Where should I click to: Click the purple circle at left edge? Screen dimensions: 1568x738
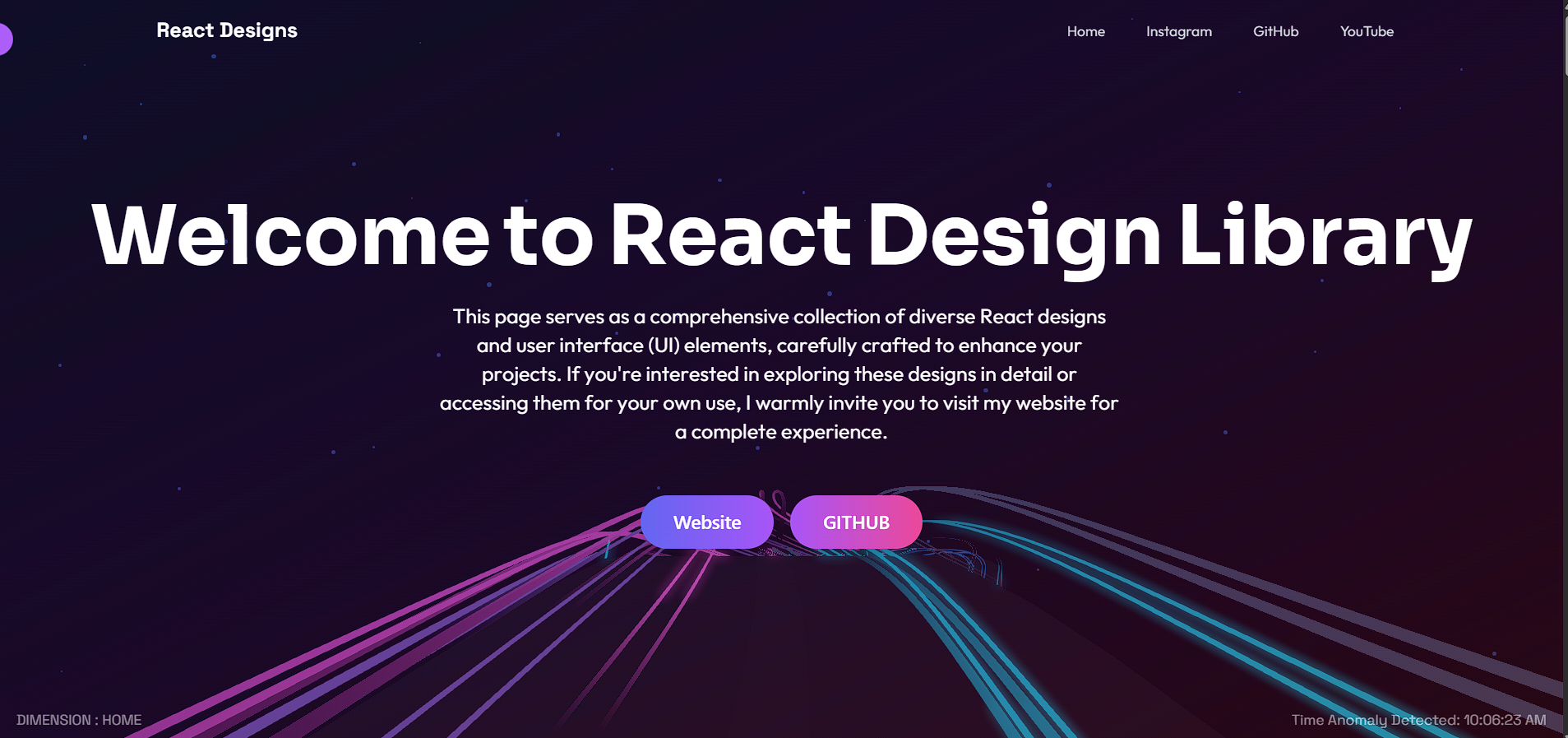tap(5, 39)
